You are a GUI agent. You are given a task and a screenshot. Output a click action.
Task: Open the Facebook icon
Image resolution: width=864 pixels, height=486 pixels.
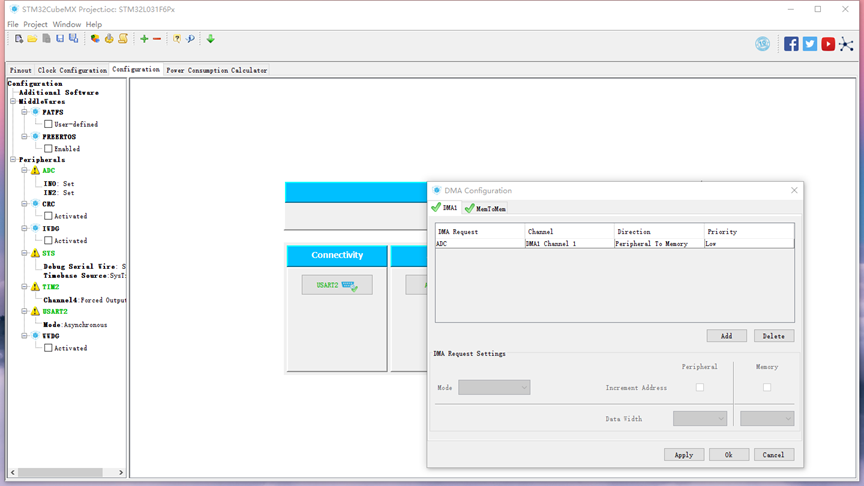tap(791, 44)
